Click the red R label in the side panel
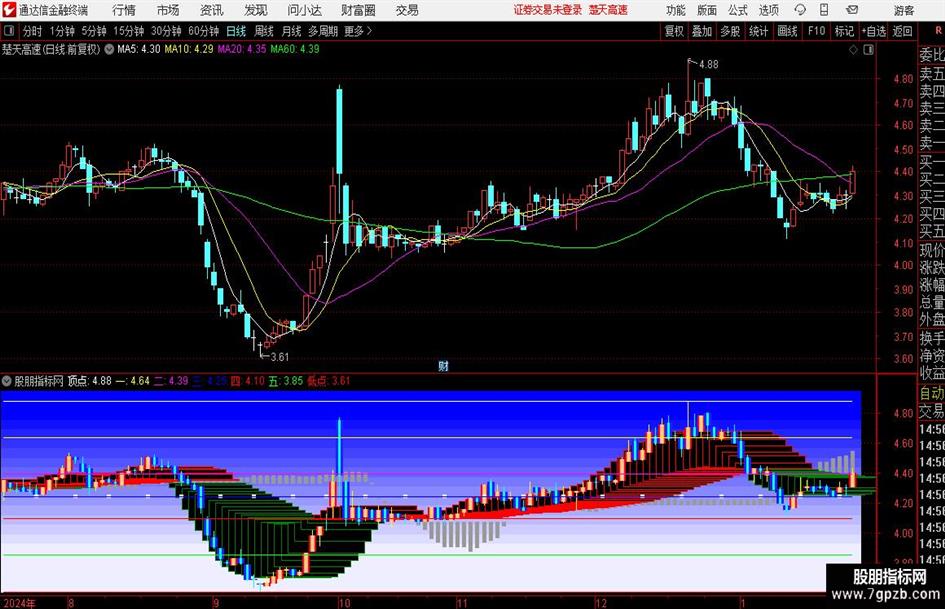The height and width of the screenshot is (609, 945). click(x=939, y=31)
